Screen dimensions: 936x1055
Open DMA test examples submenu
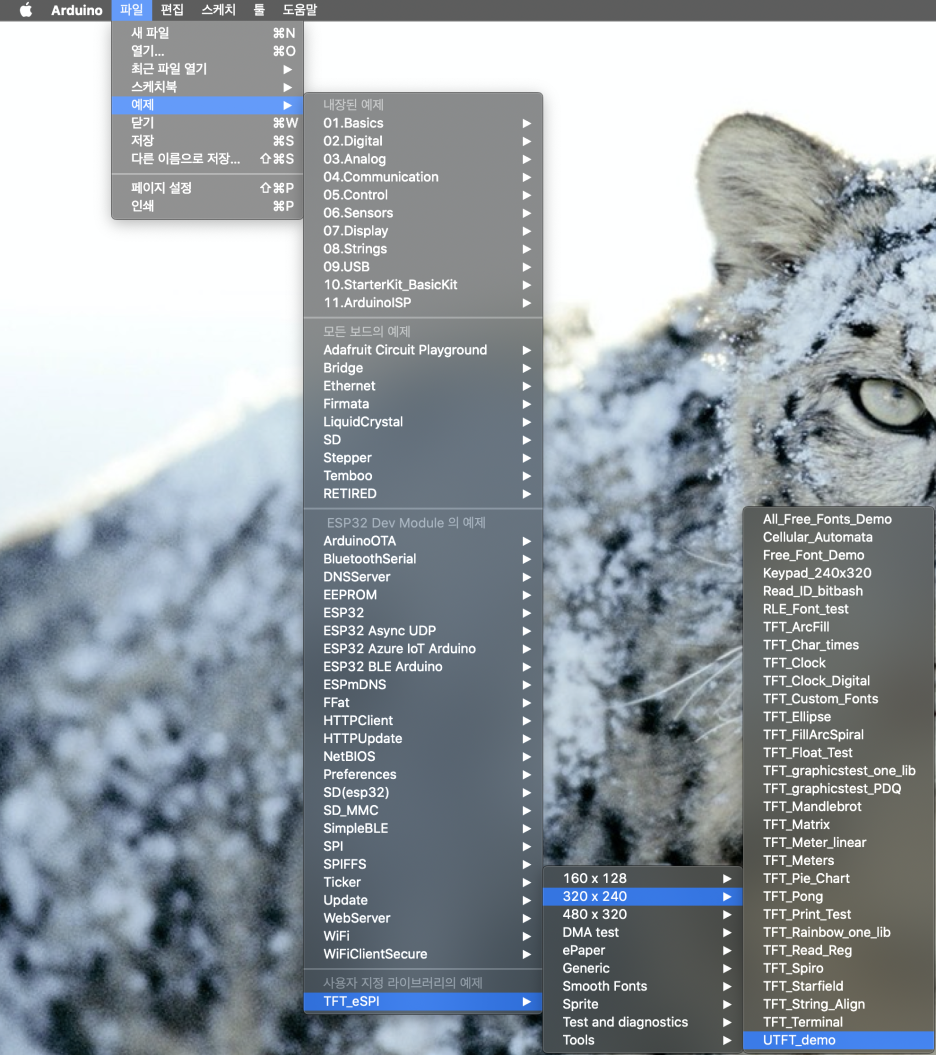[643, 933]
